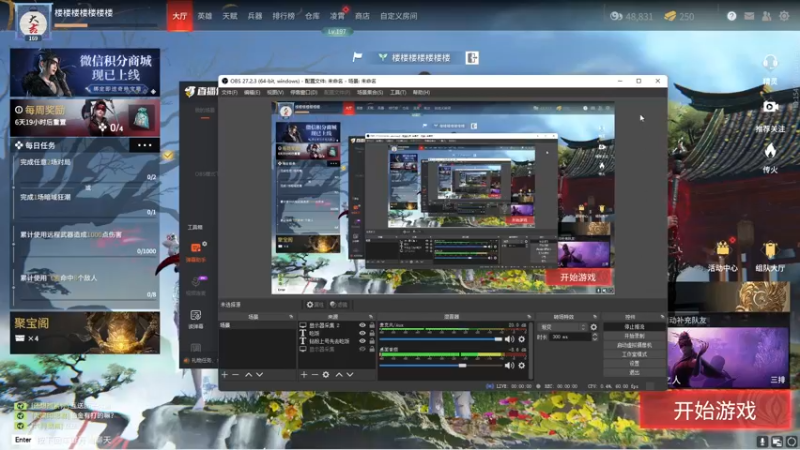Remove selected source using minus icon in sources dock
This screenshot has height=450, width=800.
(315, 374)
